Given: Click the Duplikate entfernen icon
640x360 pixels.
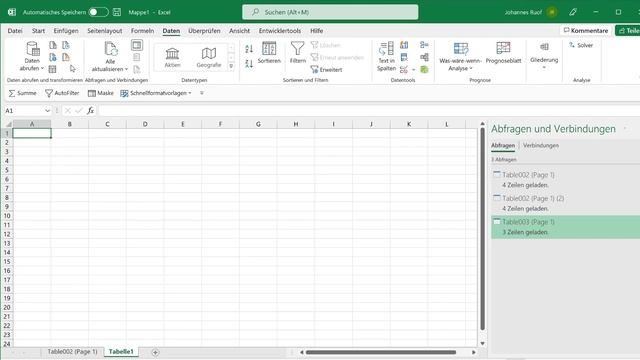Looking at the screenshot, I should (404, 57).
